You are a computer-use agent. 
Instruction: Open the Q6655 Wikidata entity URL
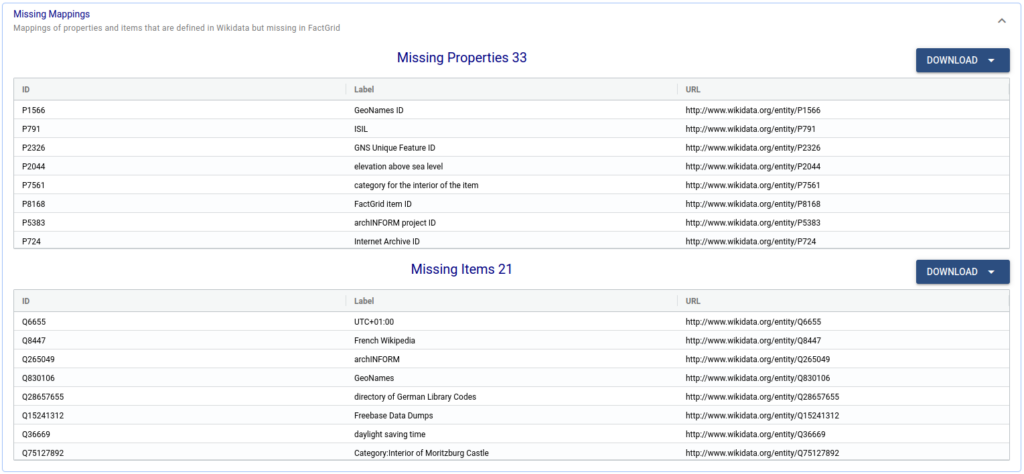pyautogui.click(x=758, y=322)
